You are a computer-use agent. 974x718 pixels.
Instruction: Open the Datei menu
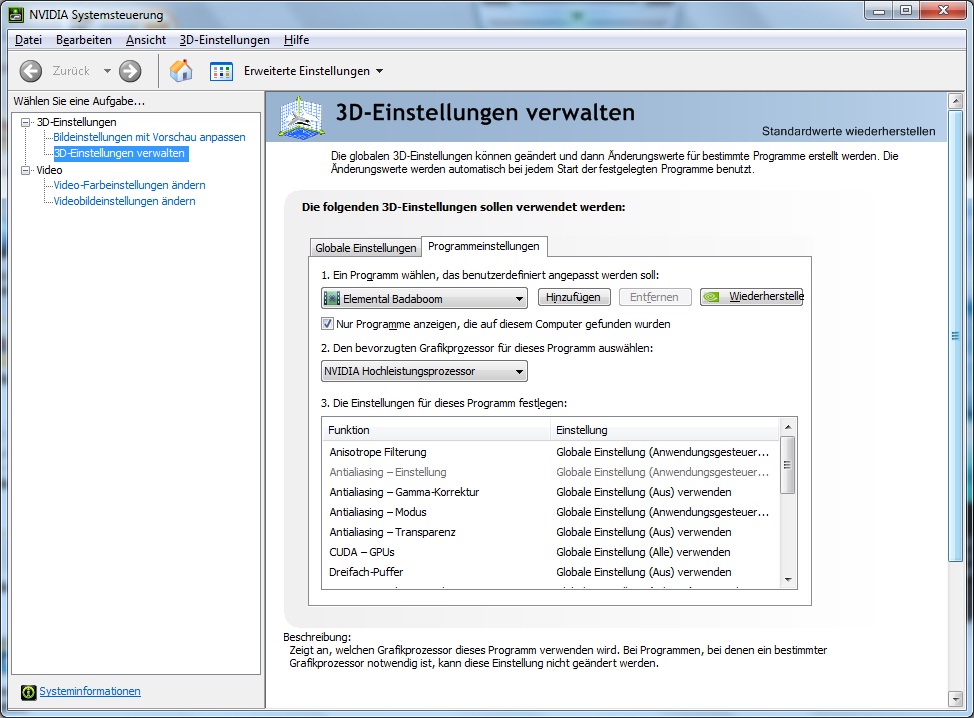tap(29, 40)
